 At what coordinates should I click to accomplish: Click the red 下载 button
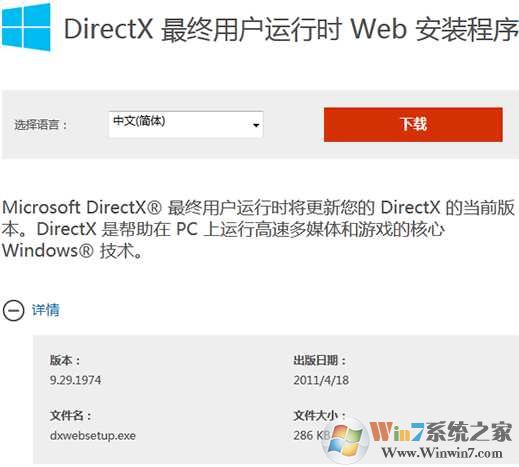[413, 124]
